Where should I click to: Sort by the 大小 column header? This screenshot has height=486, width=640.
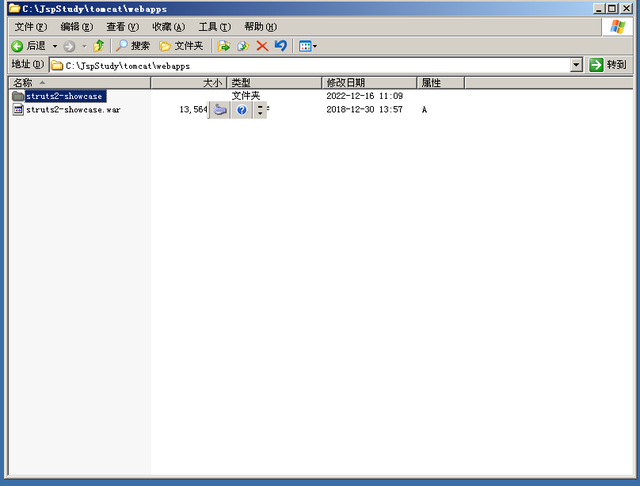click(189, 83)
